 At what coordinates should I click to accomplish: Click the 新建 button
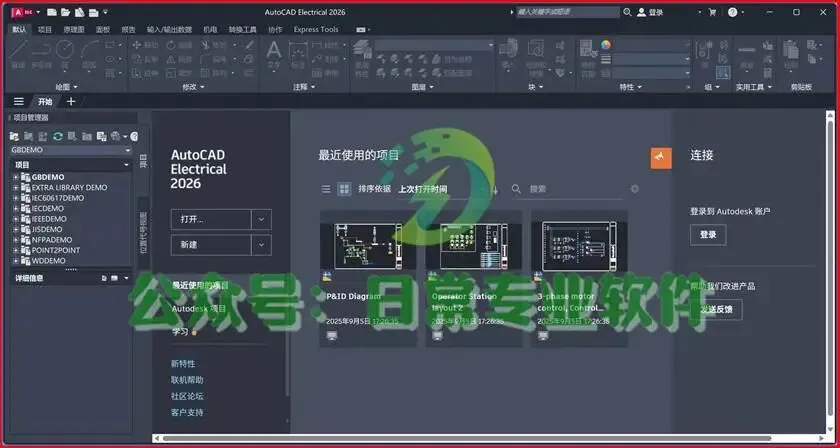click(x=211, y=245)
